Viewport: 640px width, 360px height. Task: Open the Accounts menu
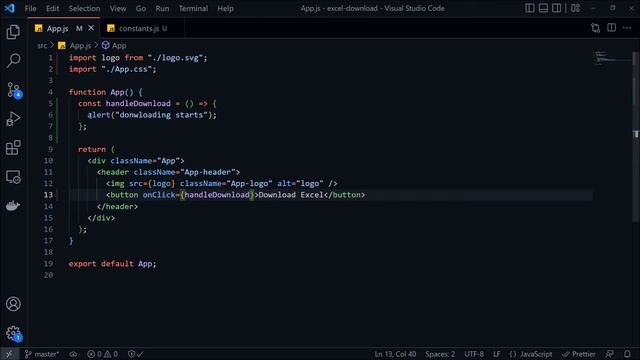coord(13,304)
